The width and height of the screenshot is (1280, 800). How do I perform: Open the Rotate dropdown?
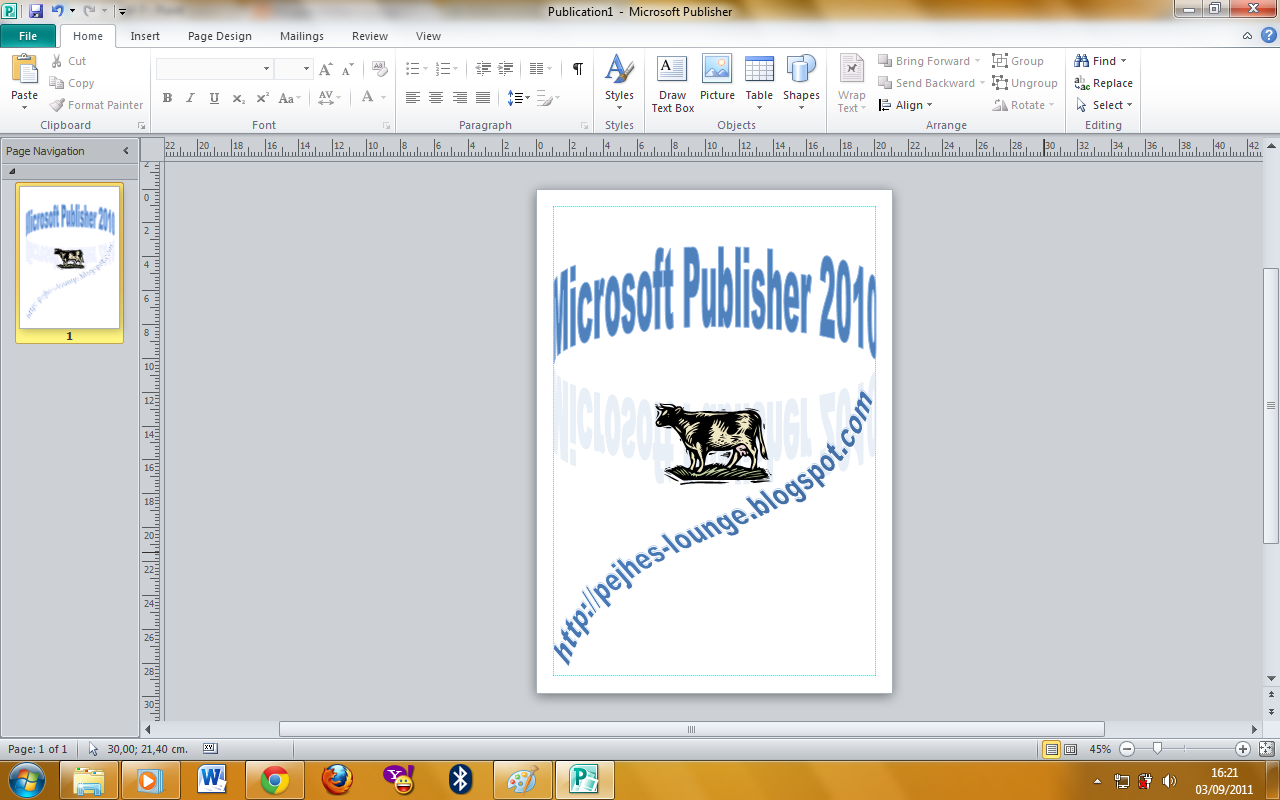(1024, 105)
